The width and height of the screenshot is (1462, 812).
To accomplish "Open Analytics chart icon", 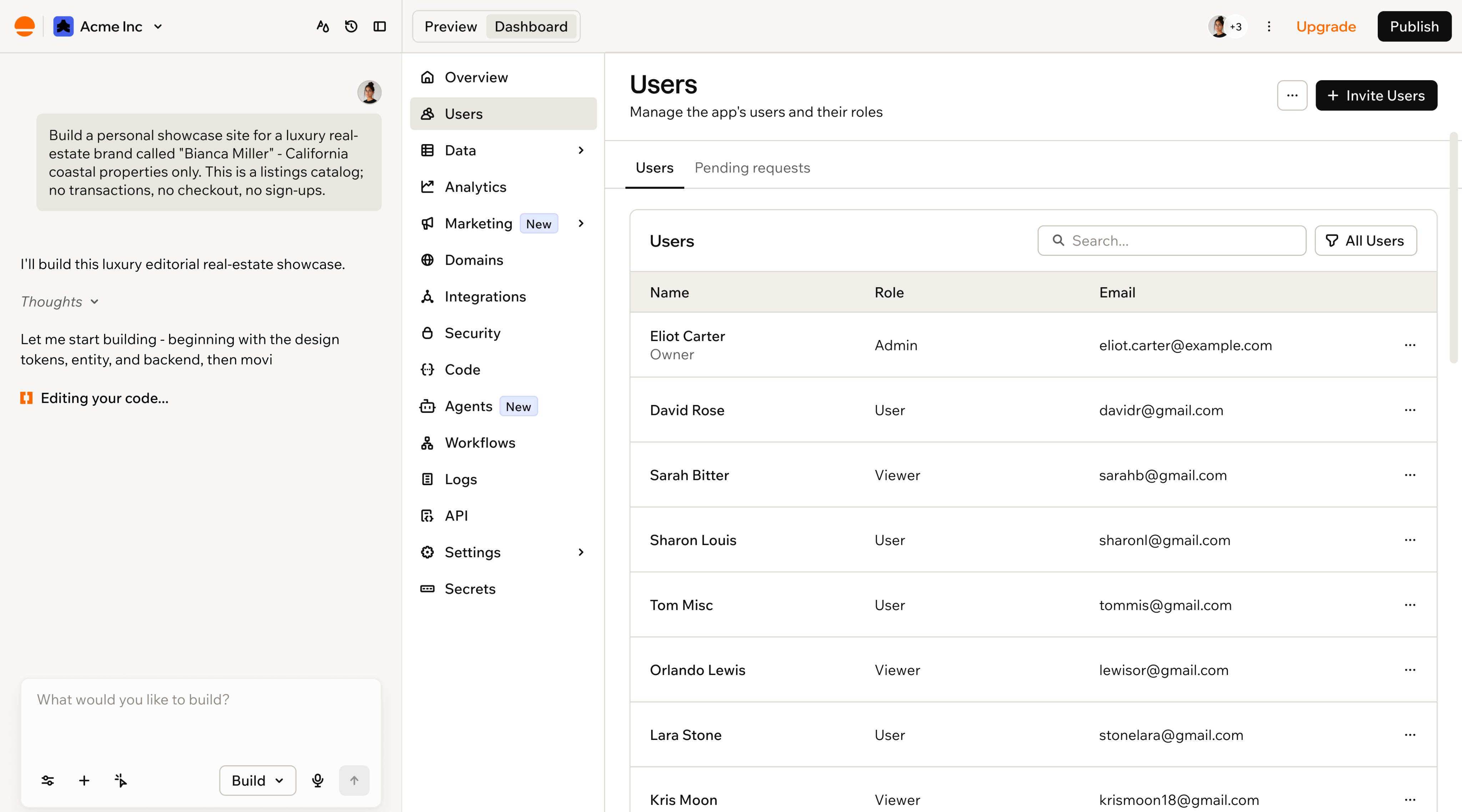I will [x=427, y=187].
